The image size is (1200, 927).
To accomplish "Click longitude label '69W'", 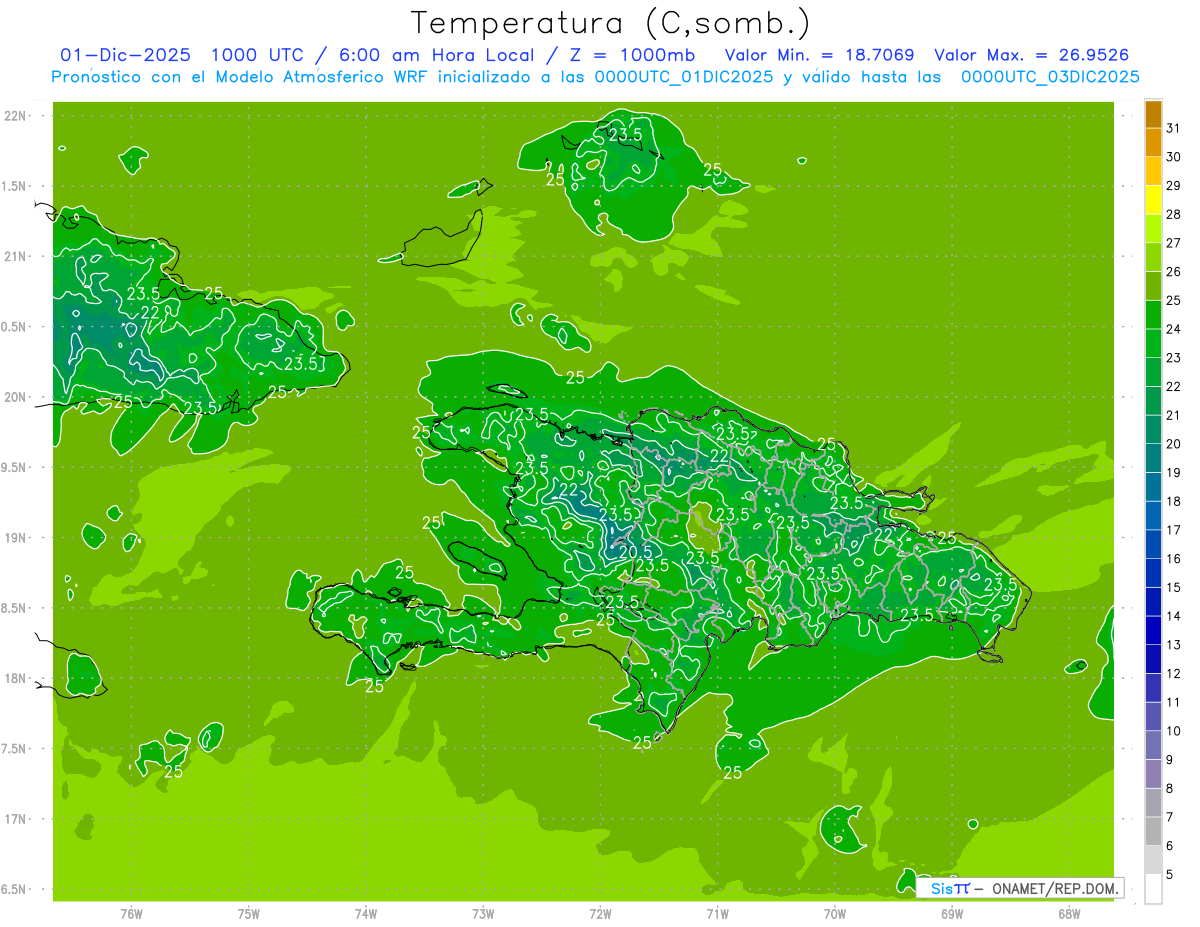I will tap(952, 913).
